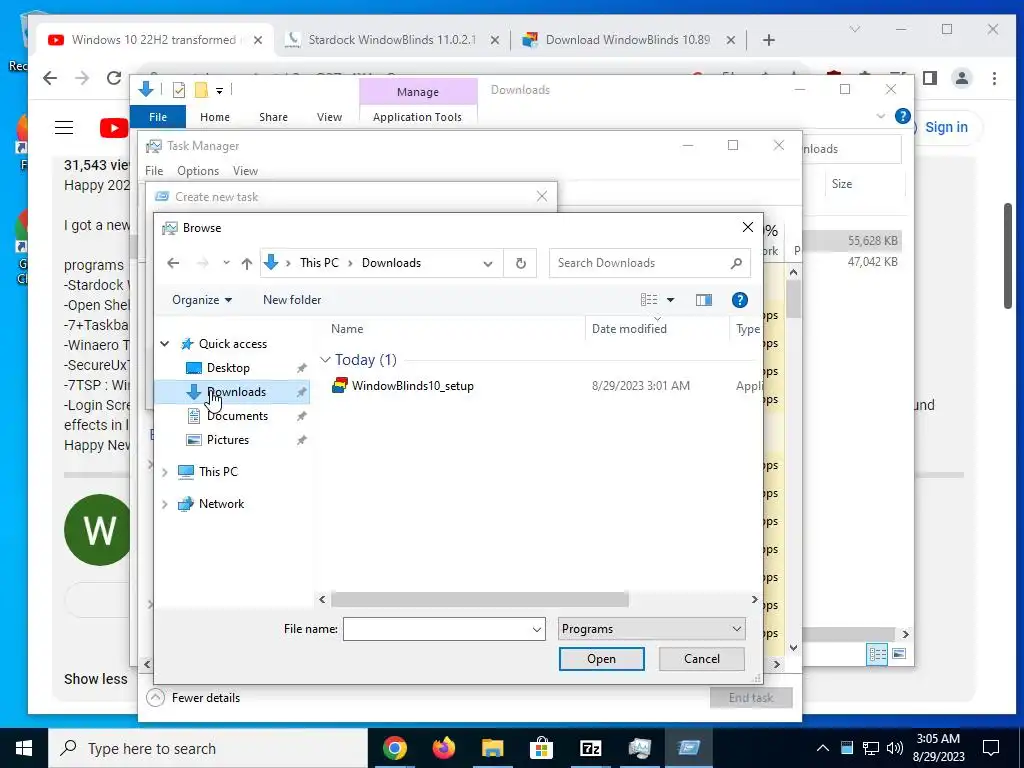Click the 7-Zip taskbar icon
Viewport: 1024px width, 768px height.
(x=590, y=748)
